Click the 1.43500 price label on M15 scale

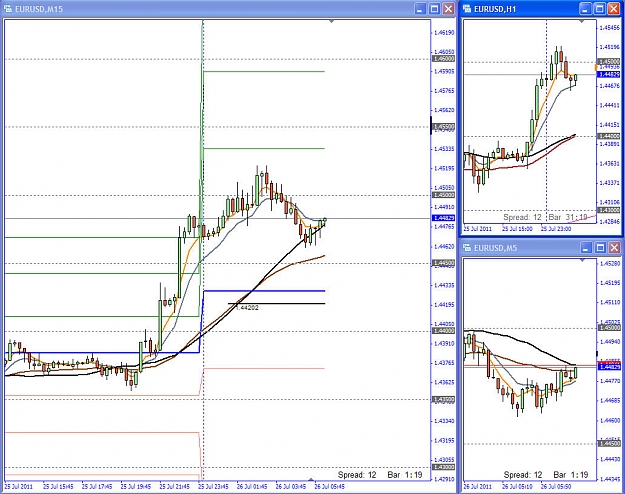pyautogui.click(x=444, y=399)
